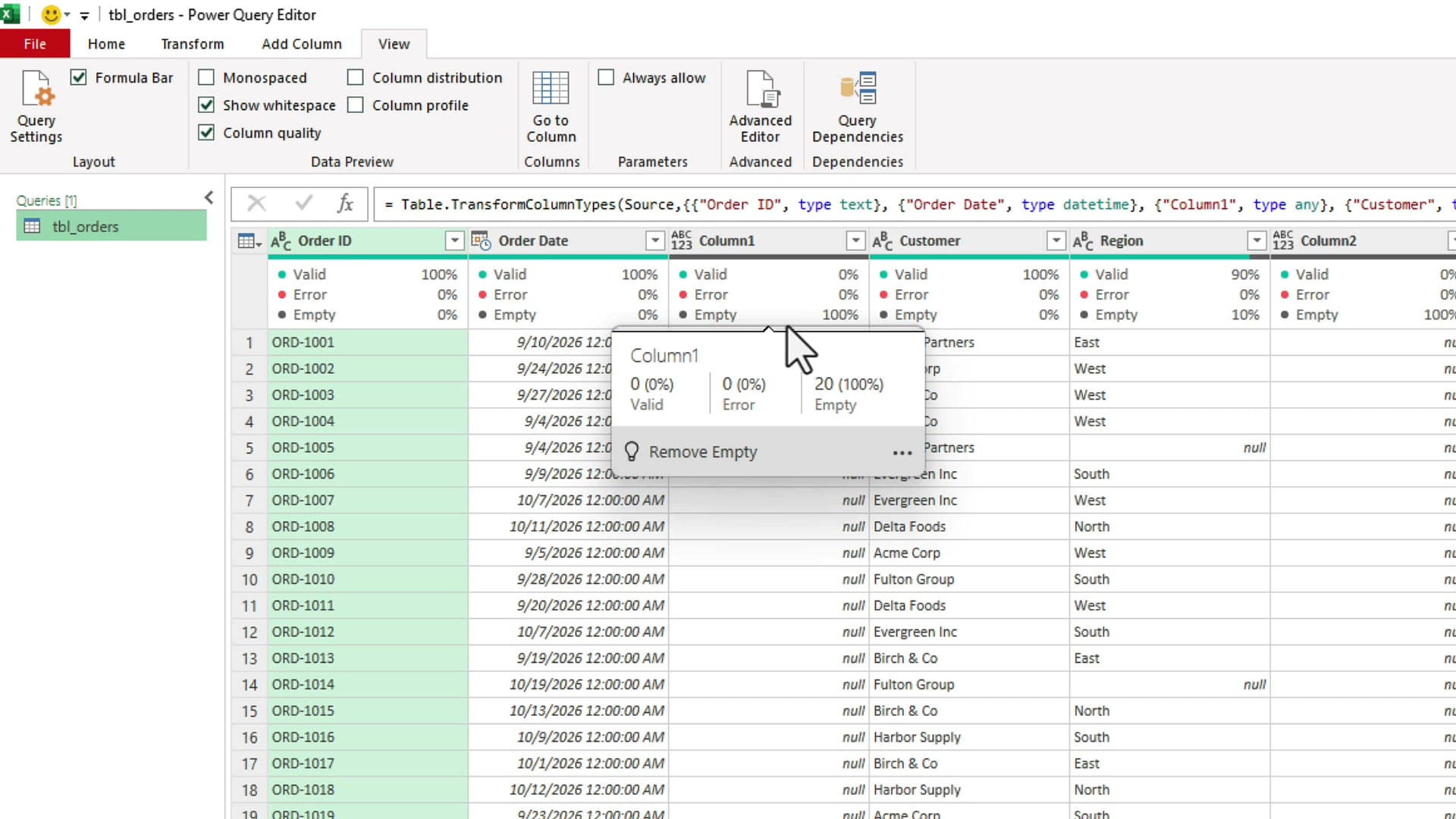Click Column2 ABC123 data type icon
The height and width of the screenshot is (819, 1456).
1283,241
